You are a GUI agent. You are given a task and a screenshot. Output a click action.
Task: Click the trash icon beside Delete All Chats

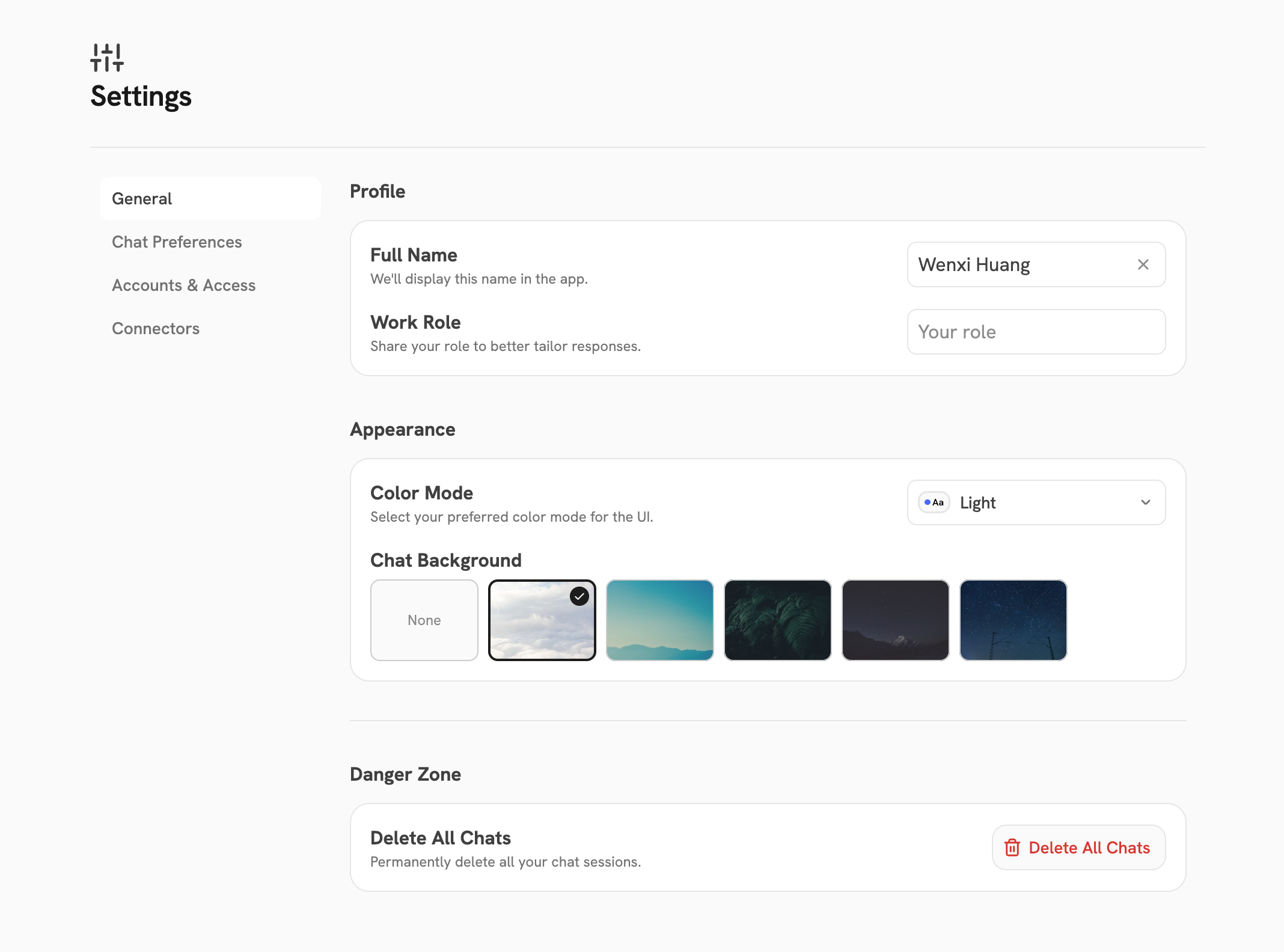pos(1012,847)
